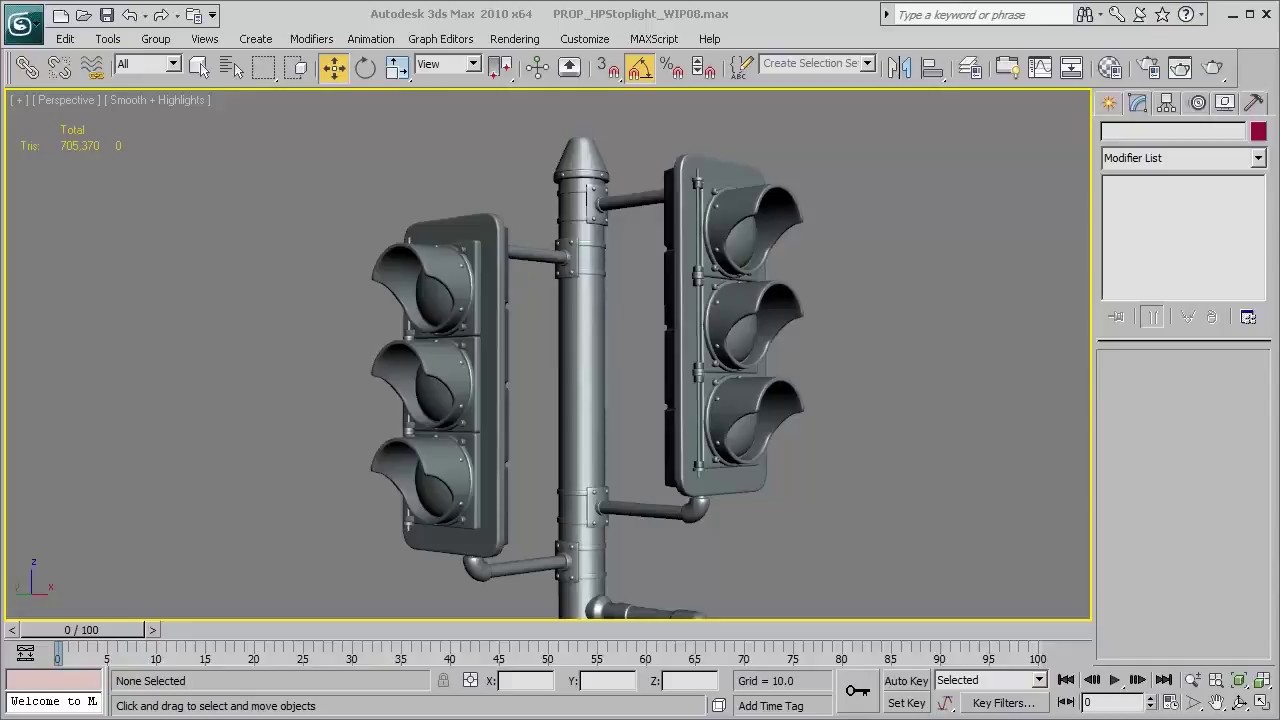Click Bind to Space Warp icon
This screenshot has height=720, width=1280.
(92, 68)
